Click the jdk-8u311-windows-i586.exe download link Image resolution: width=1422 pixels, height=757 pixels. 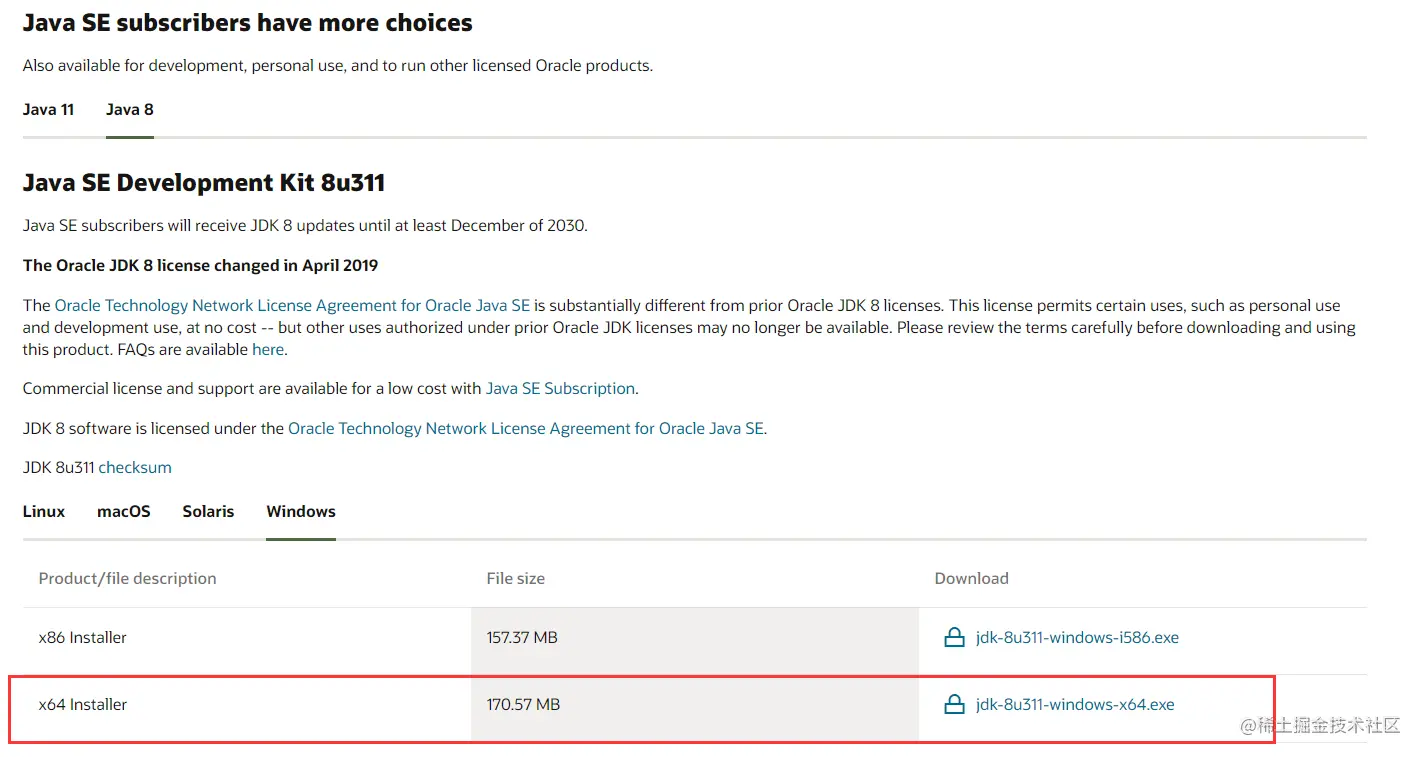click(1077, 638)
